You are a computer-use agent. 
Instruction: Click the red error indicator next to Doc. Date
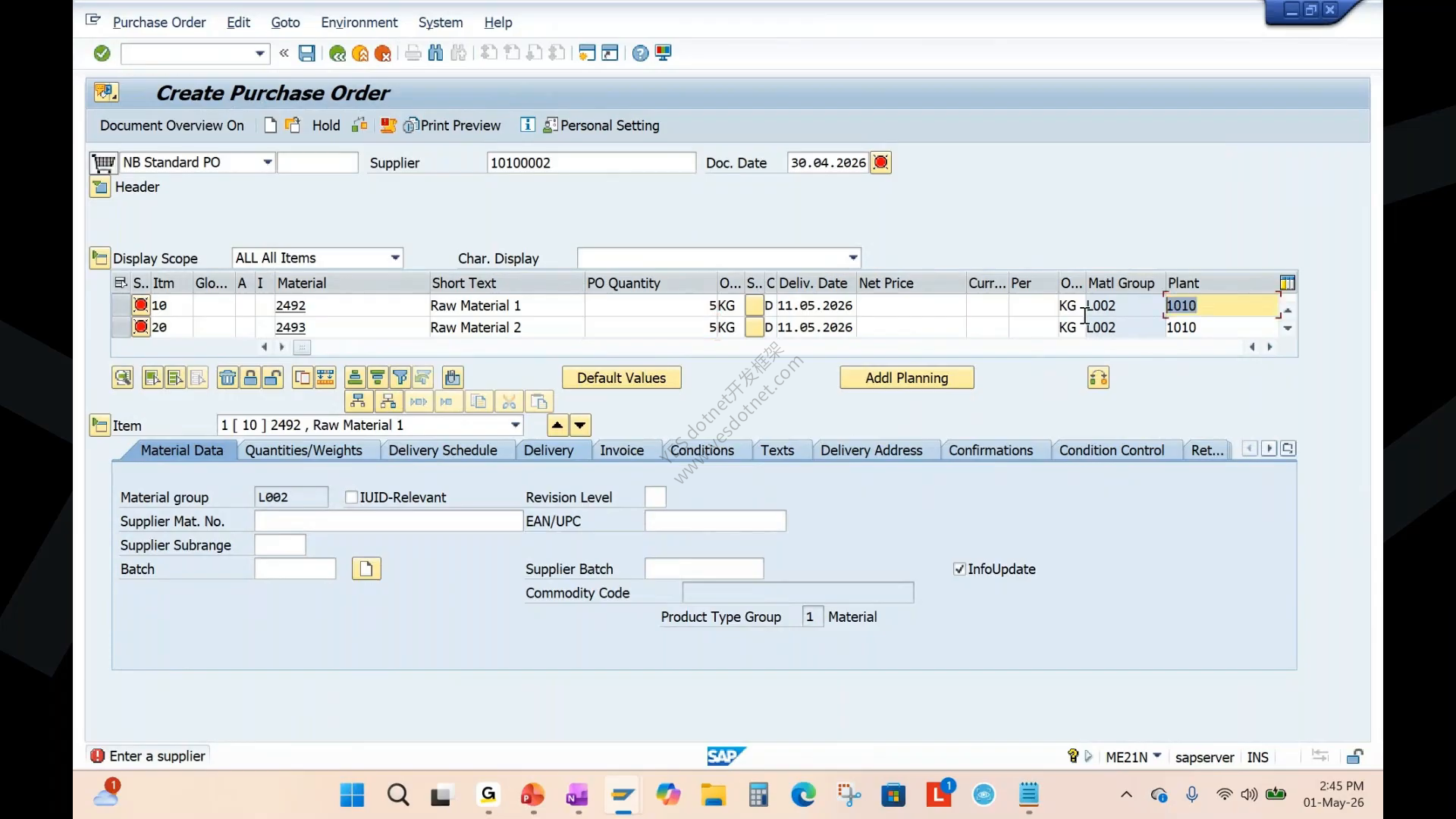pos(880,162)
